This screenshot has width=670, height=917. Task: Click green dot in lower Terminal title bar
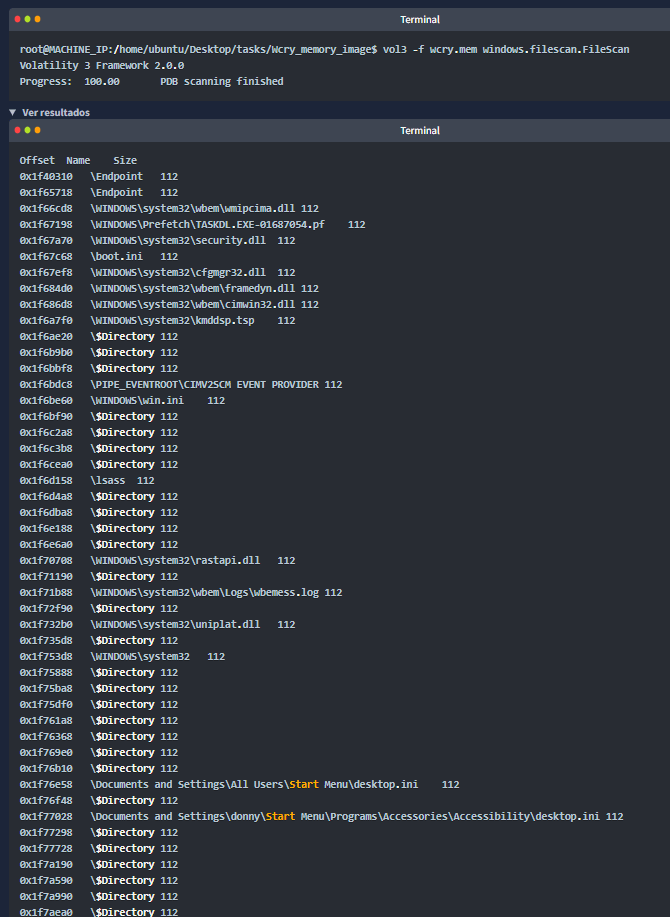(x=27, y=130)
